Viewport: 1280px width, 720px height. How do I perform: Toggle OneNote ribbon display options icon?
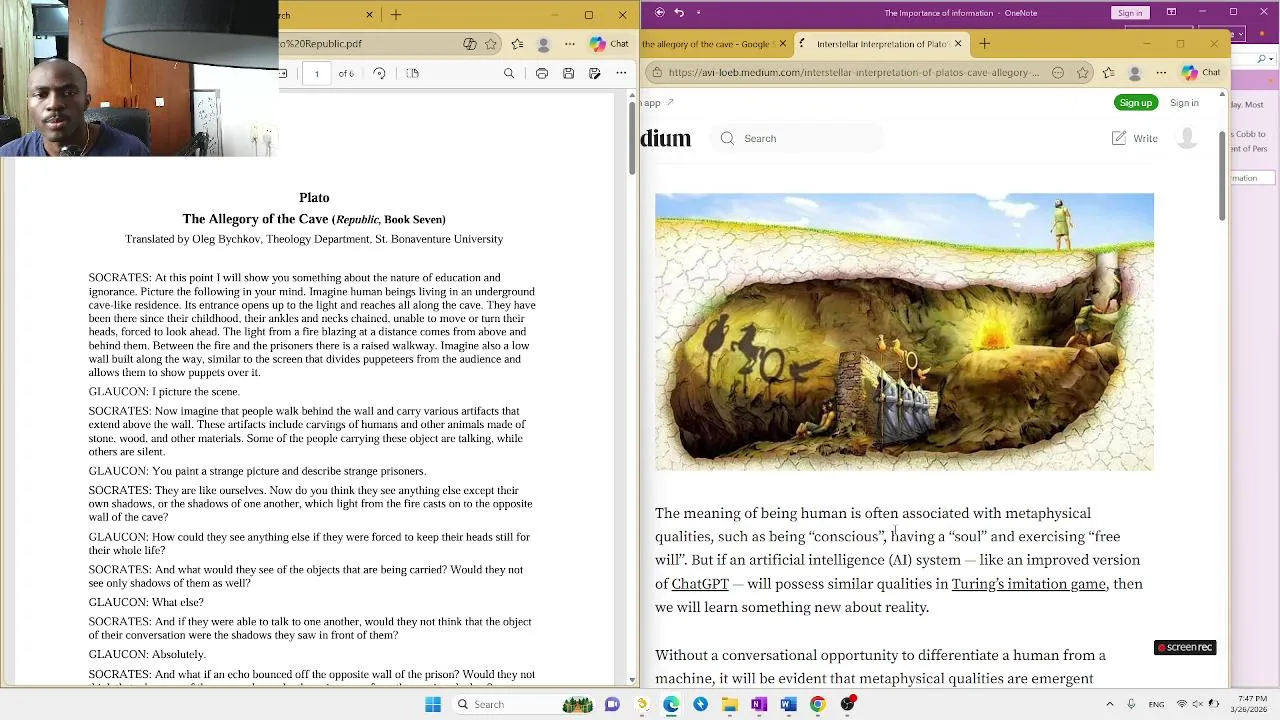tap(1171, 13)
